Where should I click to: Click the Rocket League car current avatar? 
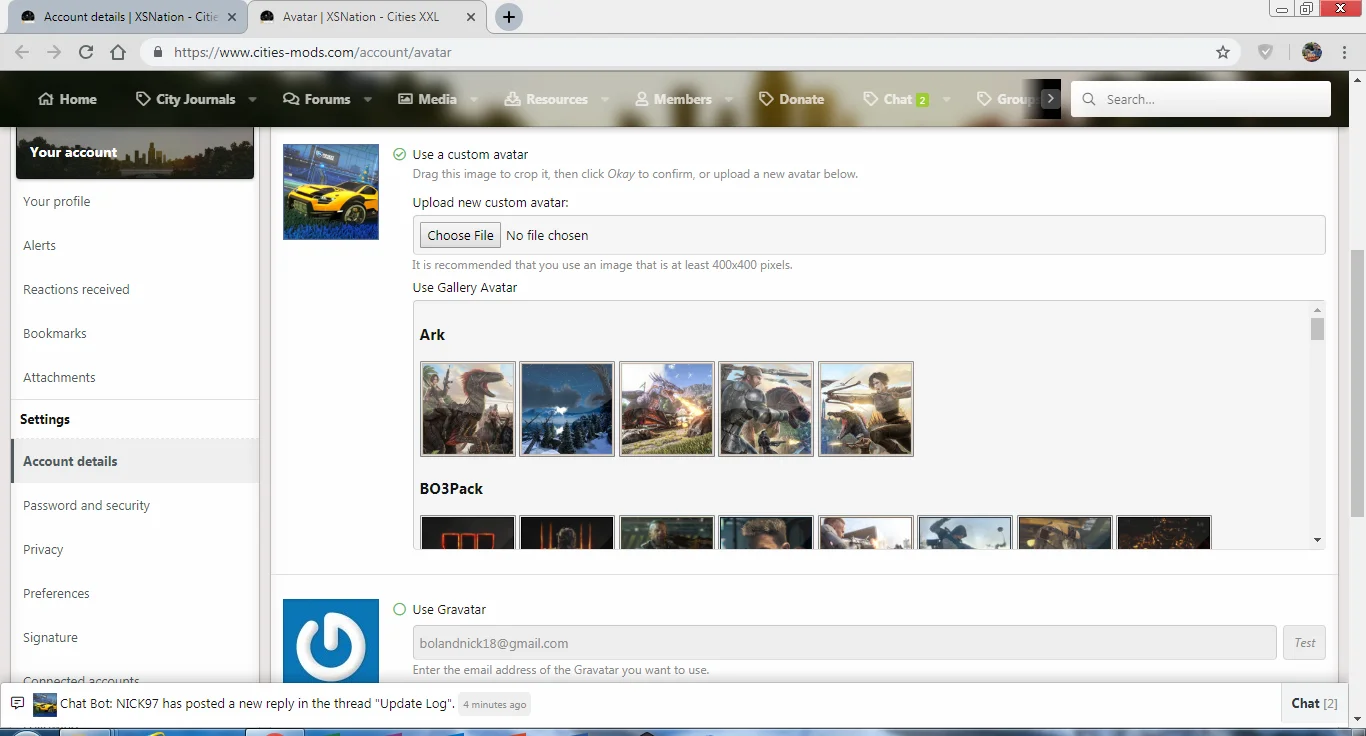[331, 192]
